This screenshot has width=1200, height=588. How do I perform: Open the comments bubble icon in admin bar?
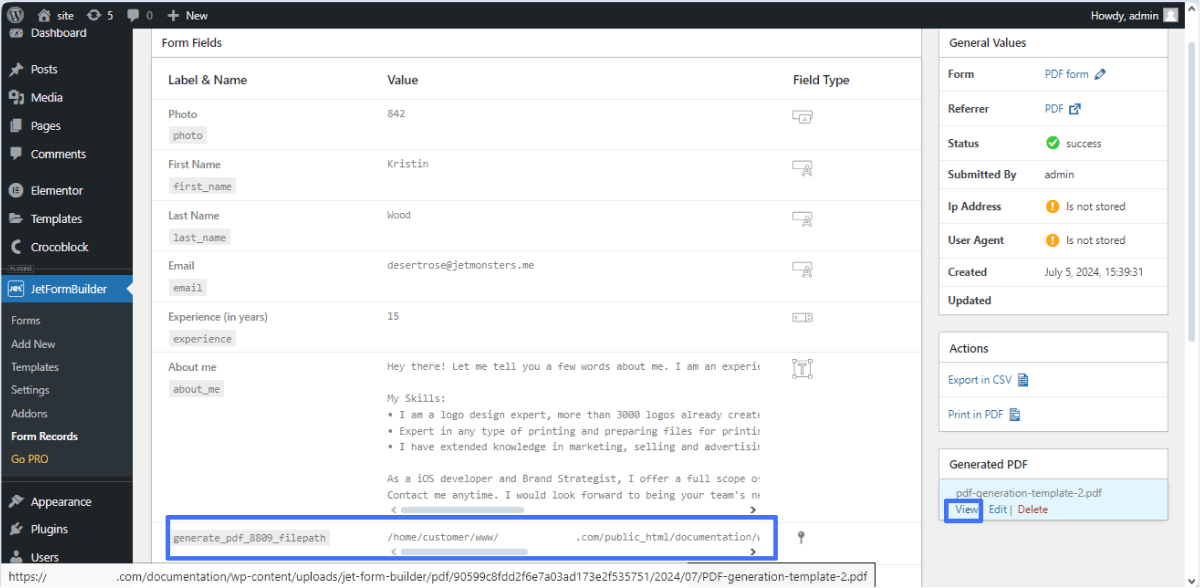tap(135, 15)
